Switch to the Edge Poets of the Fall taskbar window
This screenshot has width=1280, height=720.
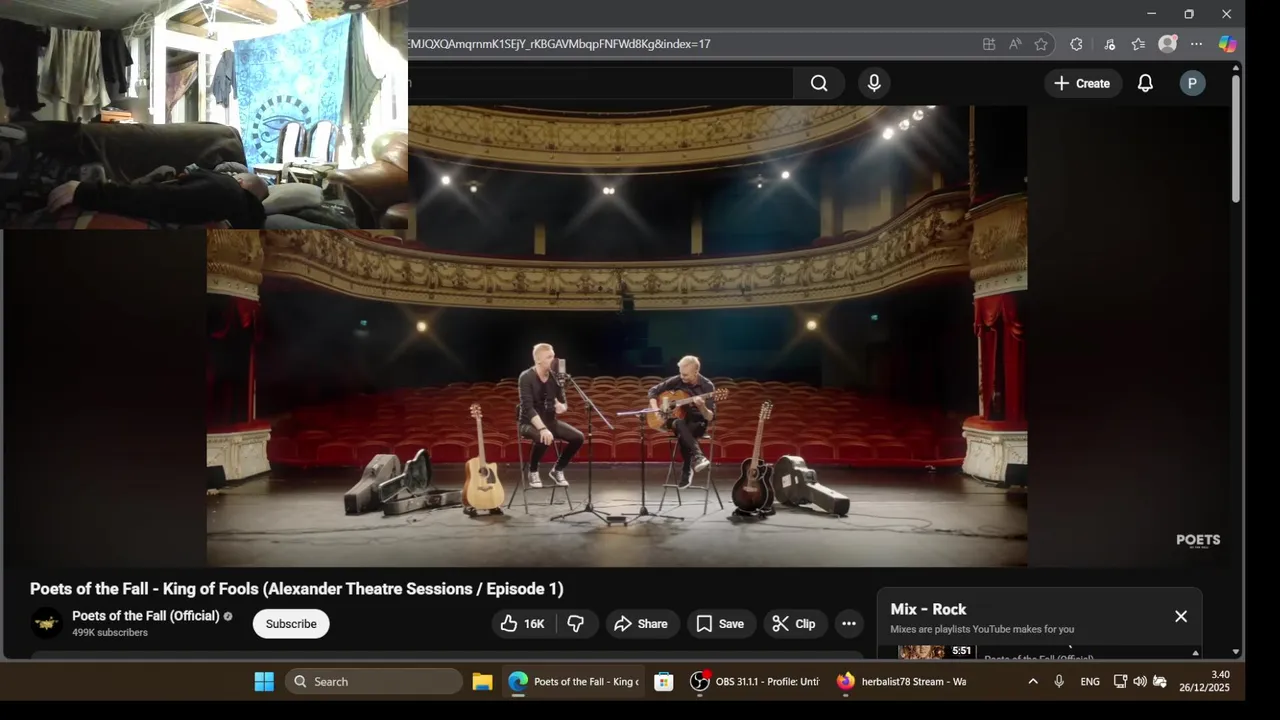574,682
